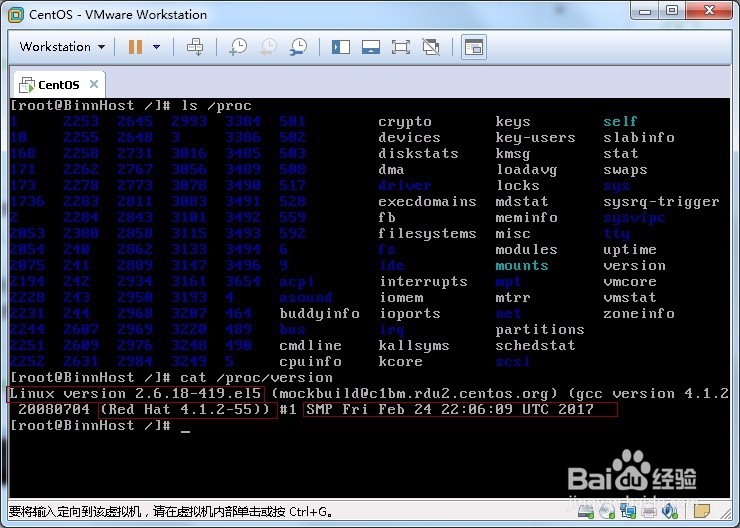Click the 'loadavg' entry
This screenshot has width=740, height=528.
[x=526, y=169]
